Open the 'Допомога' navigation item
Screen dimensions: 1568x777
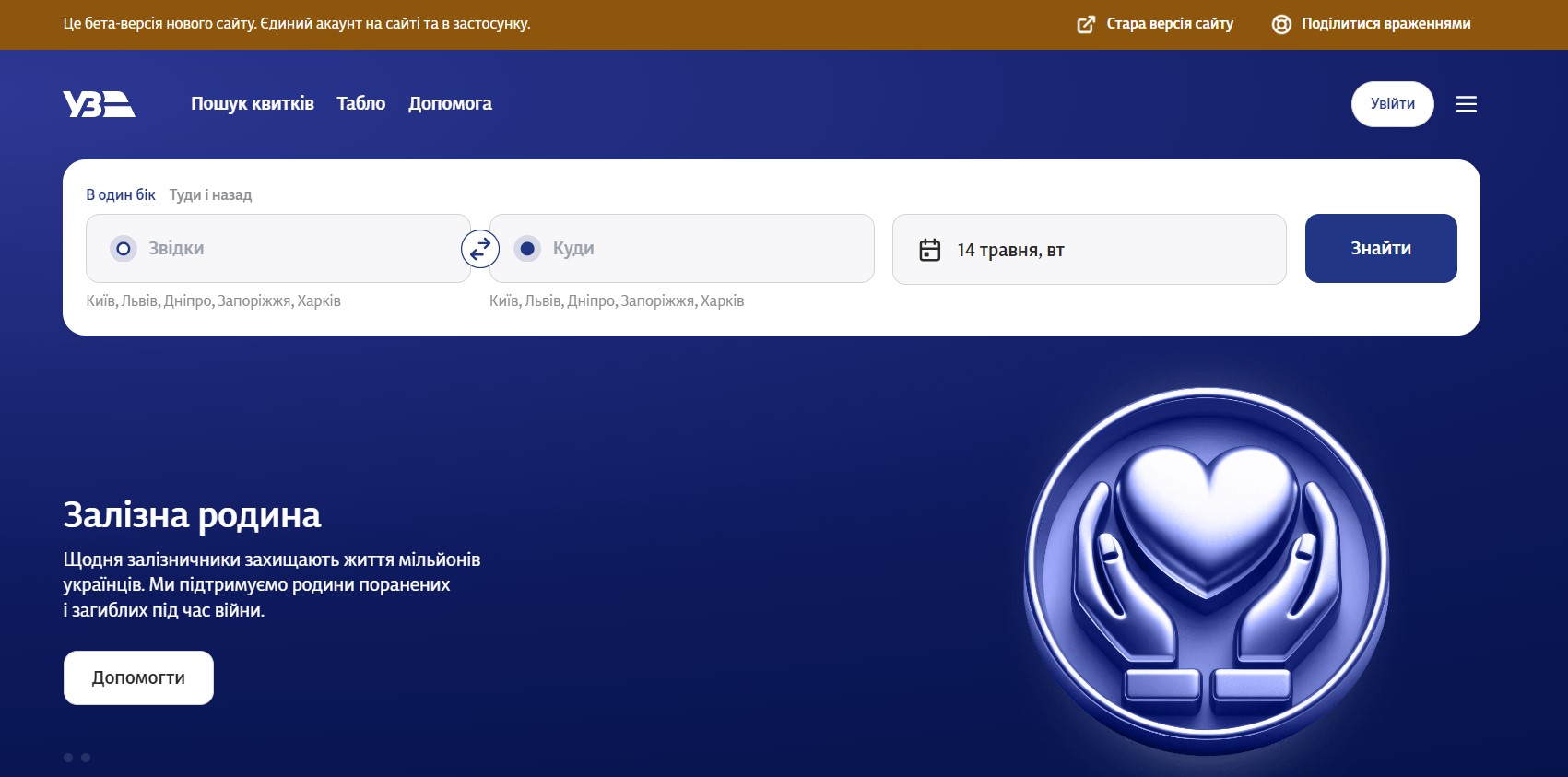[x=450, y=104]
